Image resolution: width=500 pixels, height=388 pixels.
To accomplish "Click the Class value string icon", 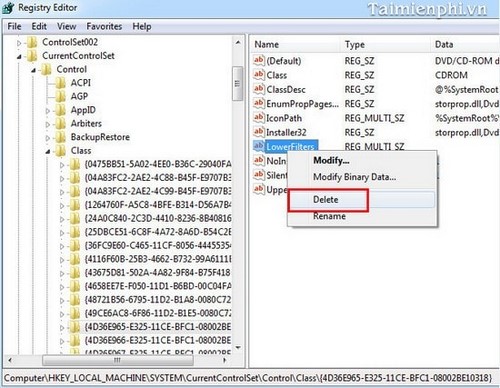I will tap(259, 75).
